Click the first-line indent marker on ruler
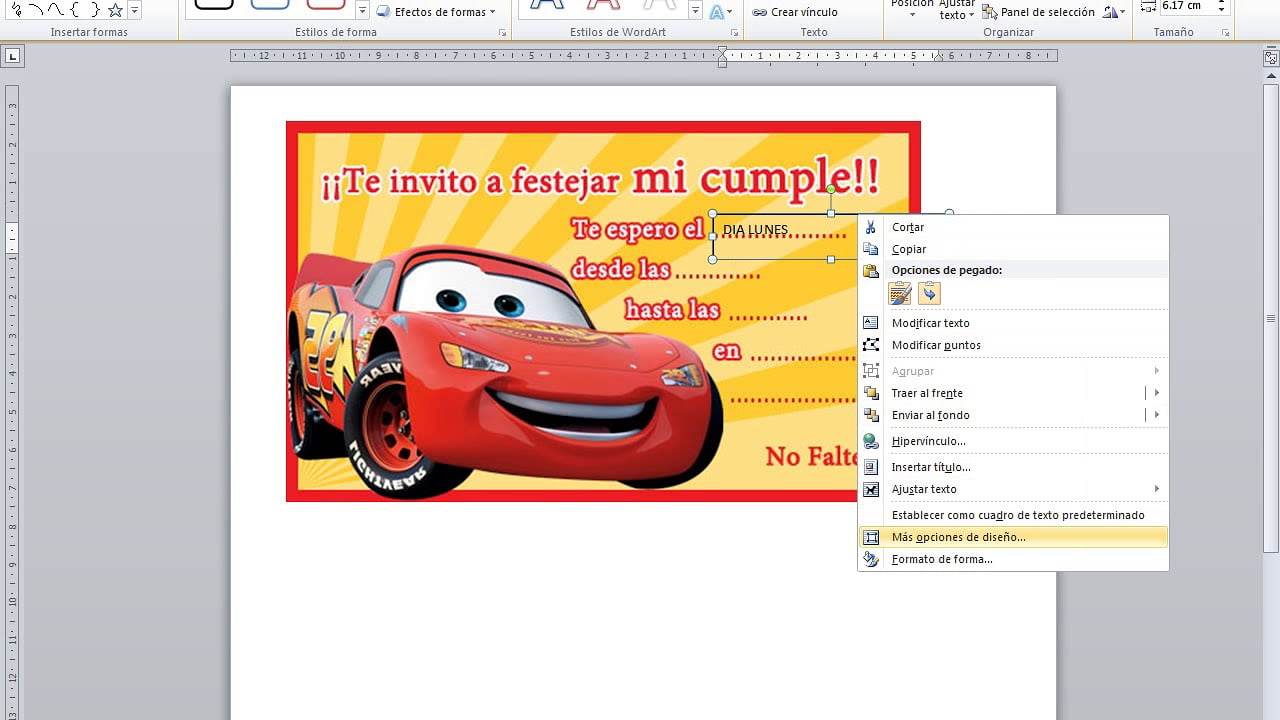 pos(723,50)
